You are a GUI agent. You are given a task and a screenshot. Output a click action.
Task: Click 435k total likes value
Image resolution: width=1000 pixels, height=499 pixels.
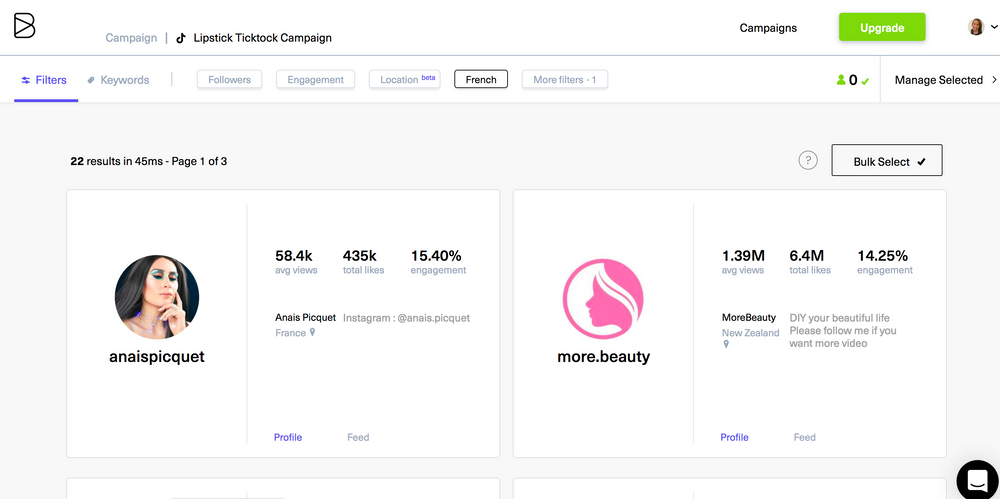[360, 256]
